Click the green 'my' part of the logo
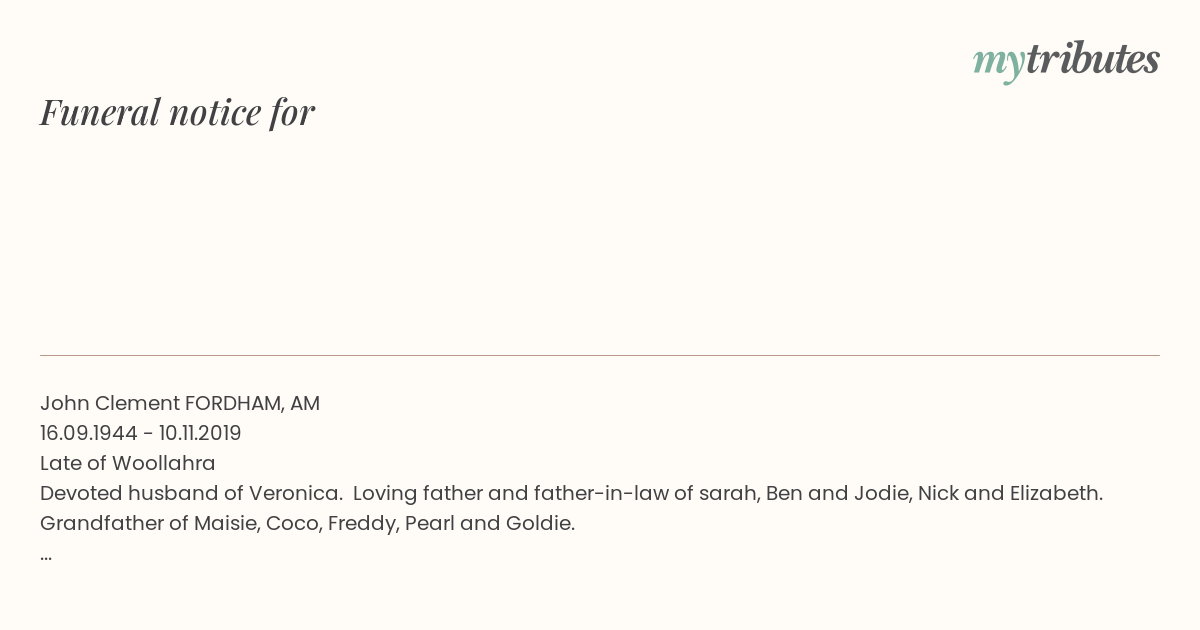This screenshot has width=1200, height=630. tap(998, 63)
